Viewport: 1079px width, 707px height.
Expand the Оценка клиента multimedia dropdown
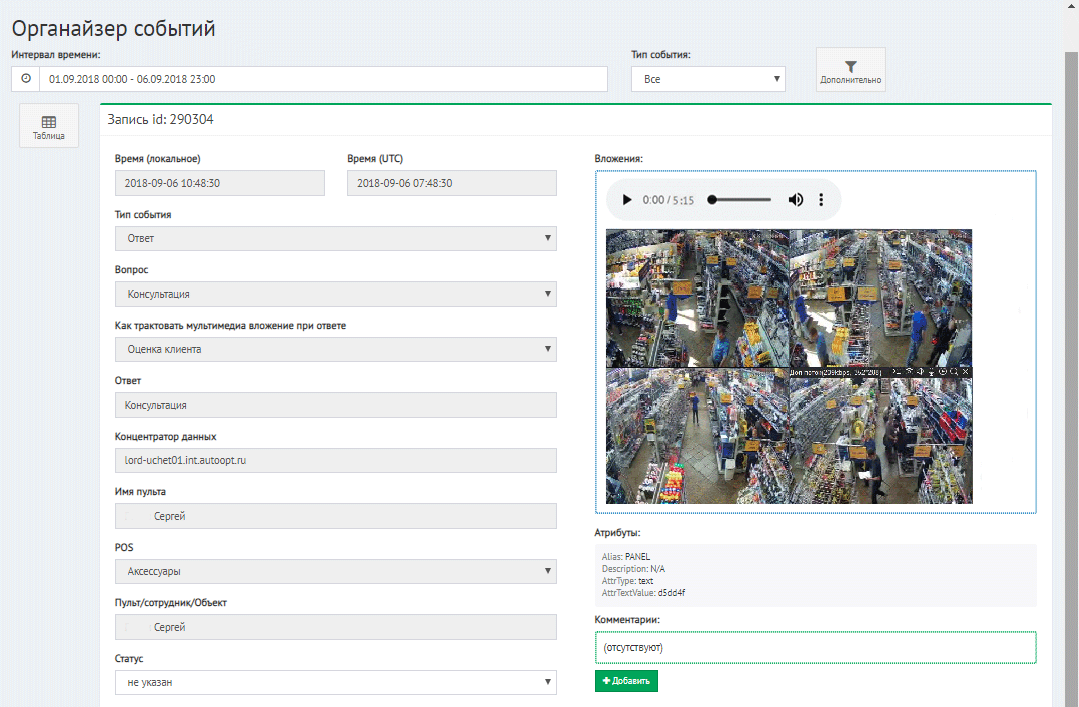click(x=336, y=349)
